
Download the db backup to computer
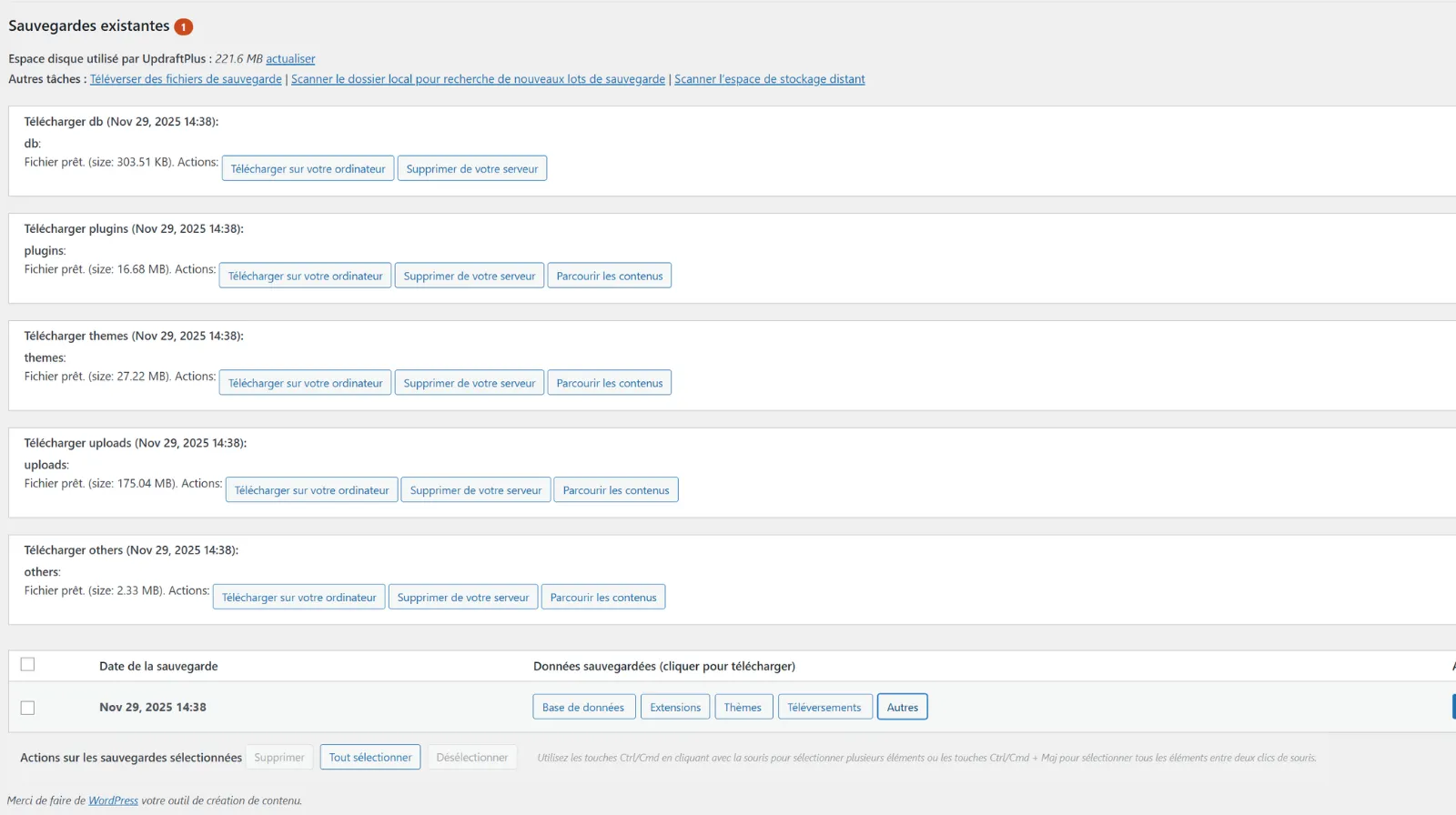308,169
